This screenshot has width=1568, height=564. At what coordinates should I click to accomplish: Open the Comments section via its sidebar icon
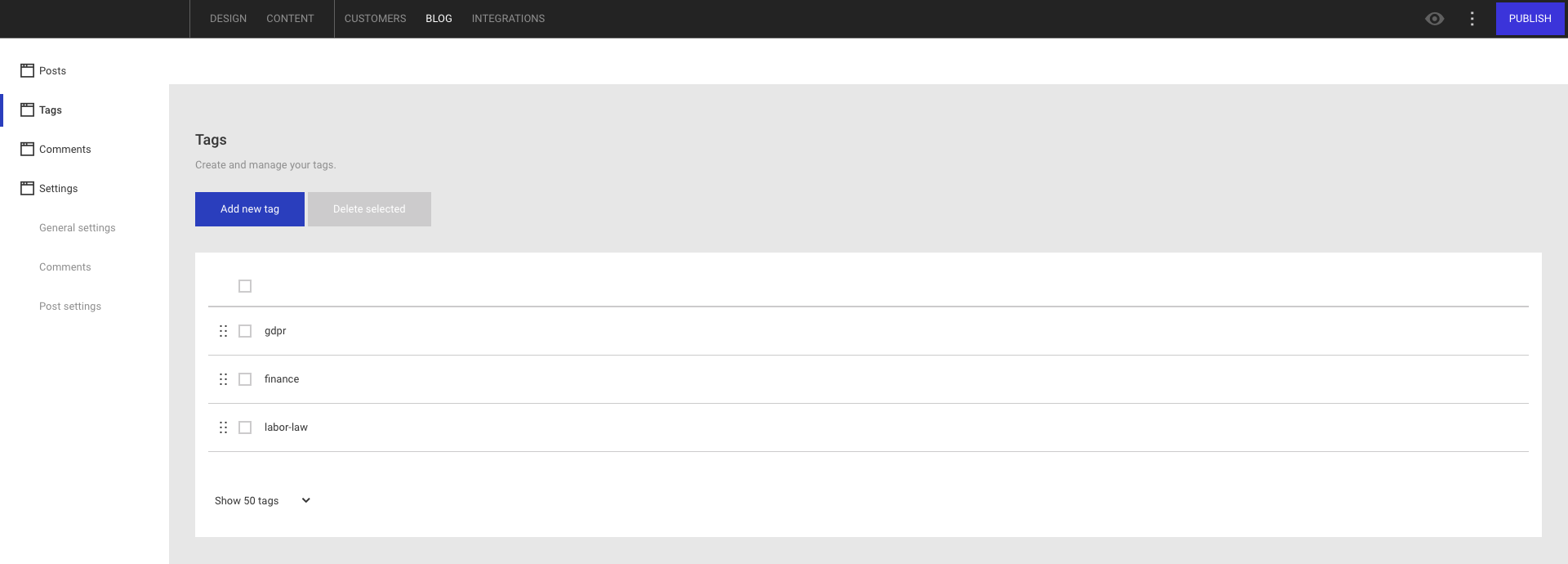(x=26, y=149)
